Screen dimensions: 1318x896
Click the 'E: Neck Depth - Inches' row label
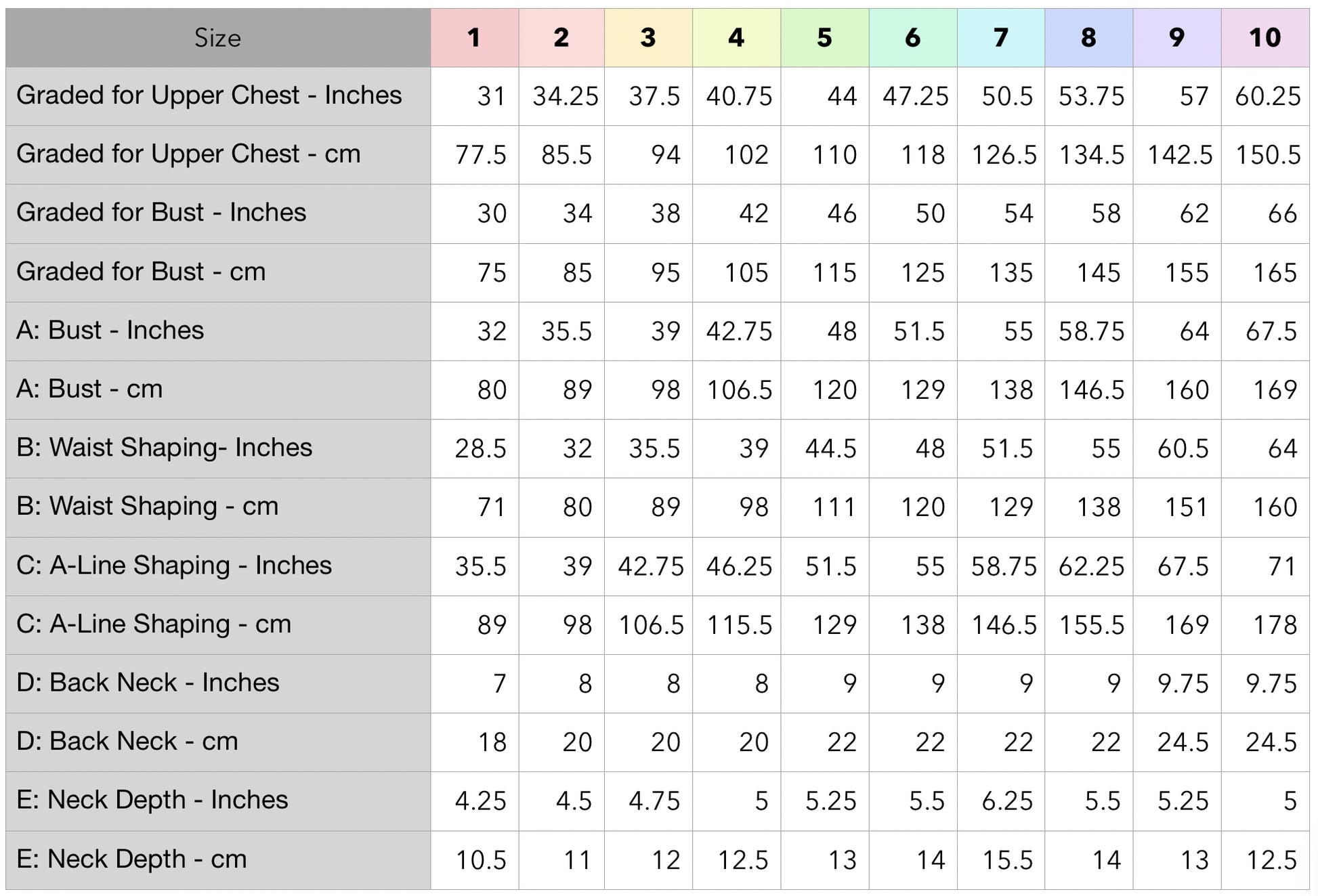[x=152, y=801]
